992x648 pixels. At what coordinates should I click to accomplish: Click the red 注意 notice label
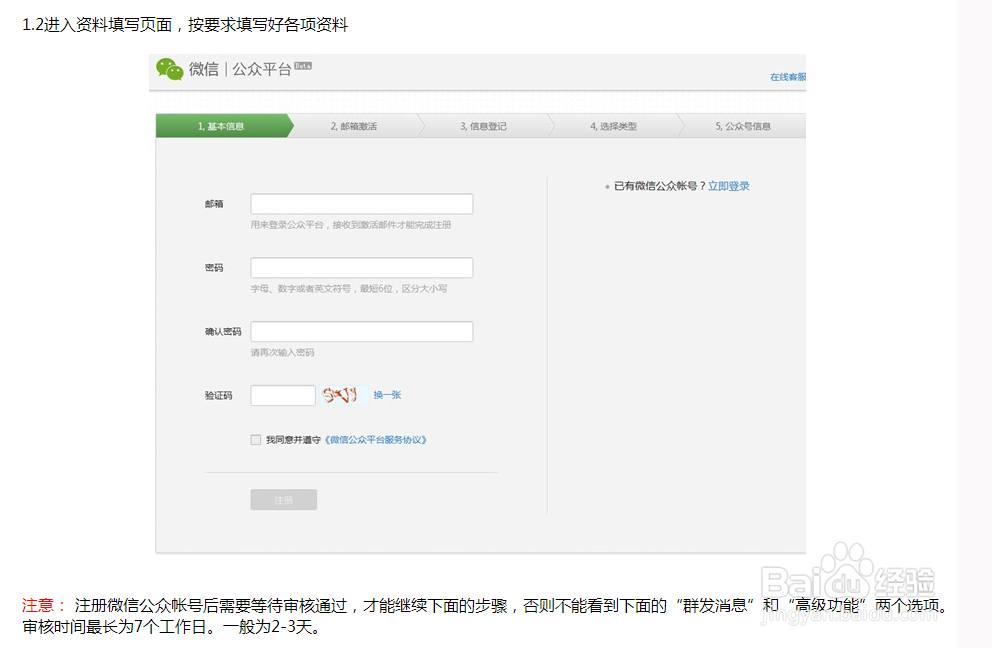point(35,605)
